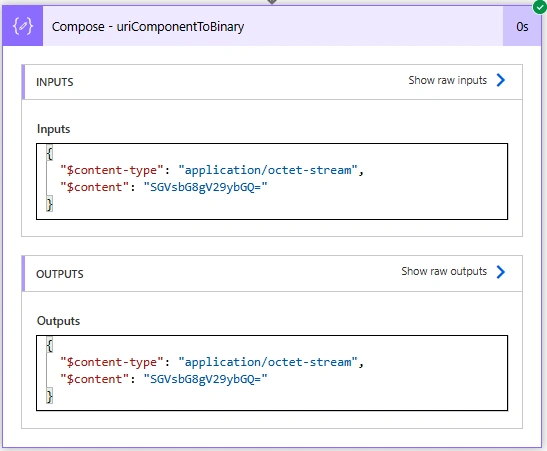
Task: Open the raw outputs chevron arrow
Action: point(501,272)
